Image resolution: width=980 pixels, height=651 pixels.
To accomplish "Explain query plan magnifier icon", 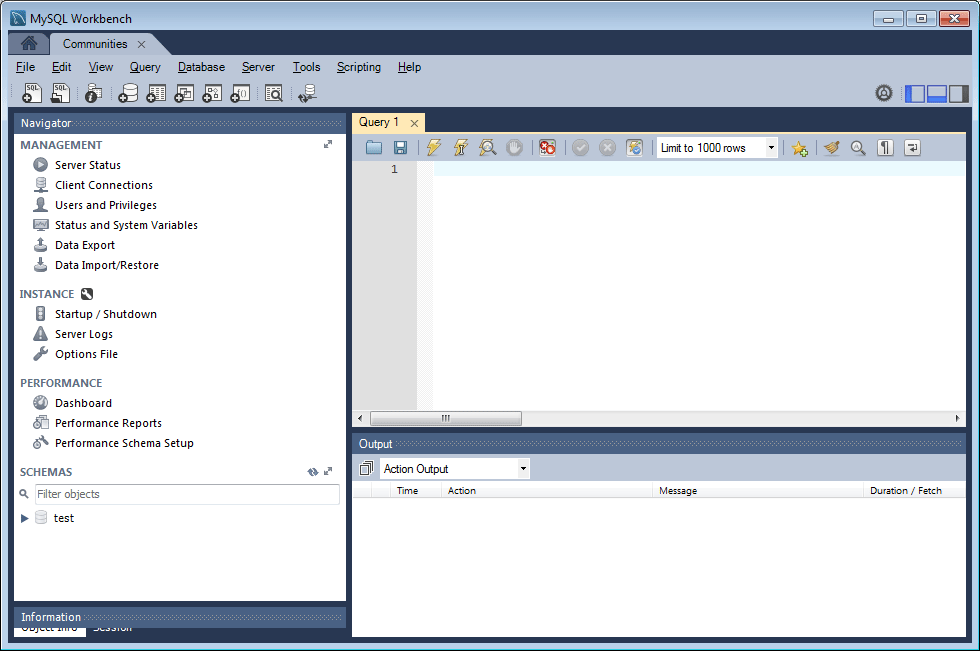I will click(x=488, y=147).
